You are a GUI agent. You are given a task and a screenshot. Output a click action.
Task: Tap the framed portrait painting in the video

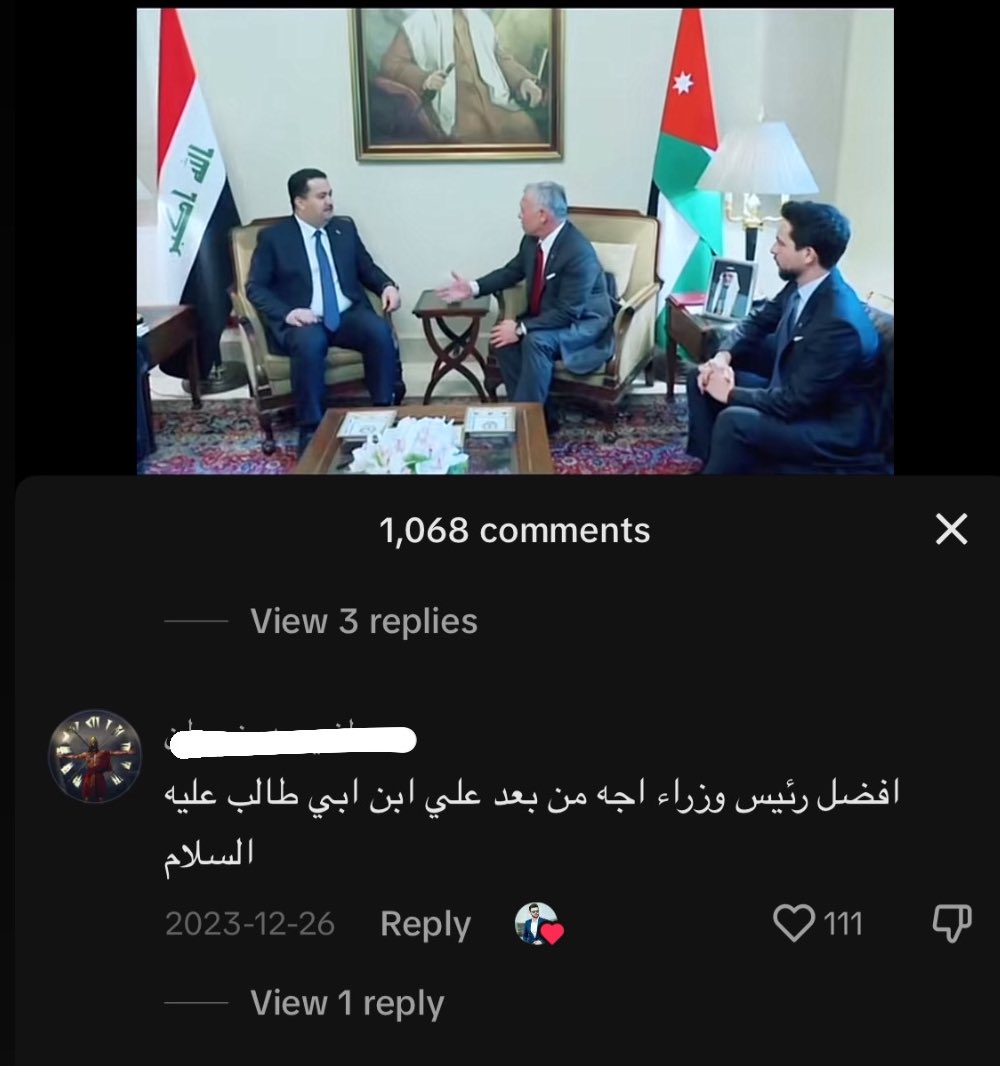[458, 84]
